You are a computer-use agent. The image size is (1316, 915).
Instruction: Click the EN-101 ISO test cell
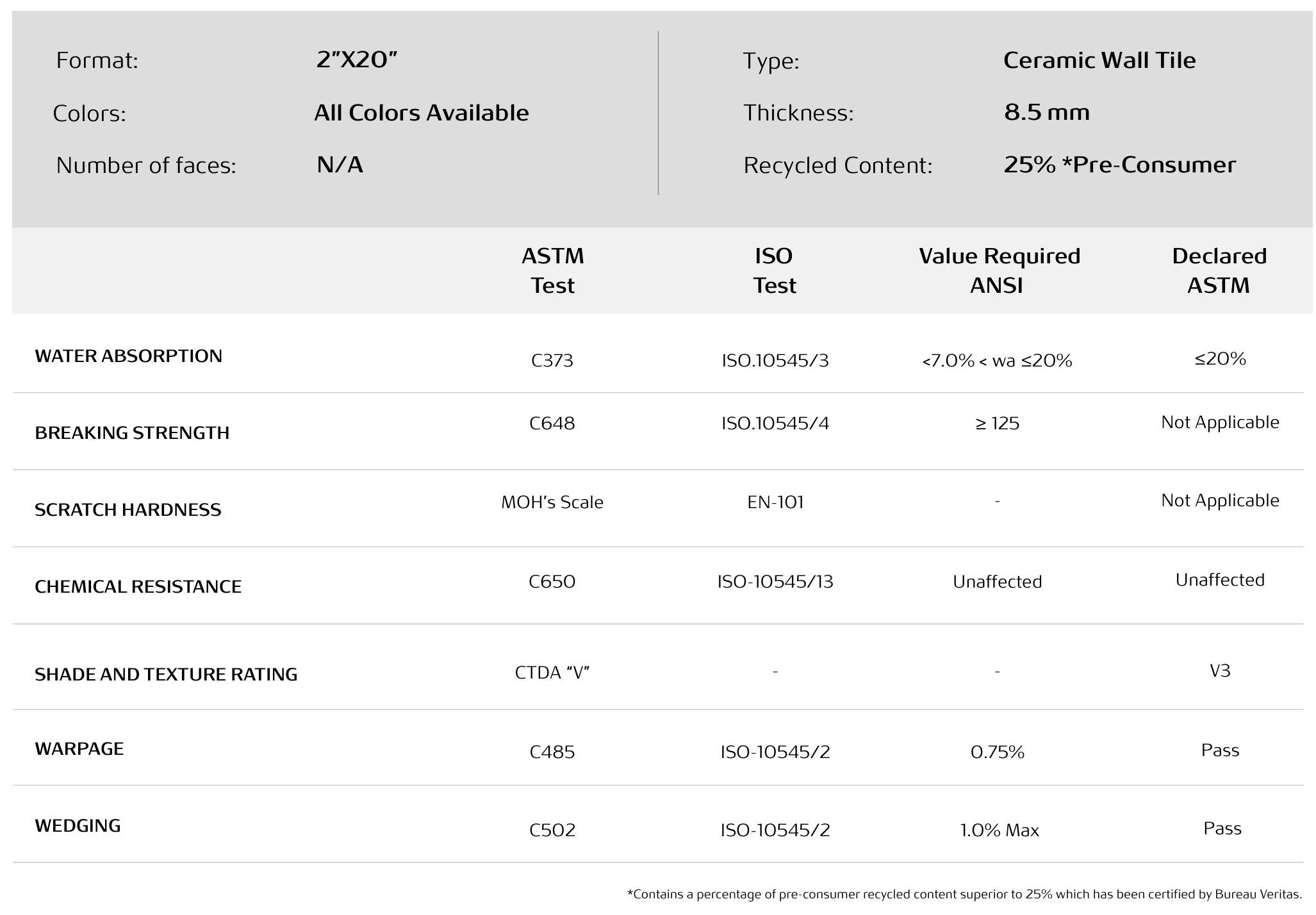click(x=775, y=502)
